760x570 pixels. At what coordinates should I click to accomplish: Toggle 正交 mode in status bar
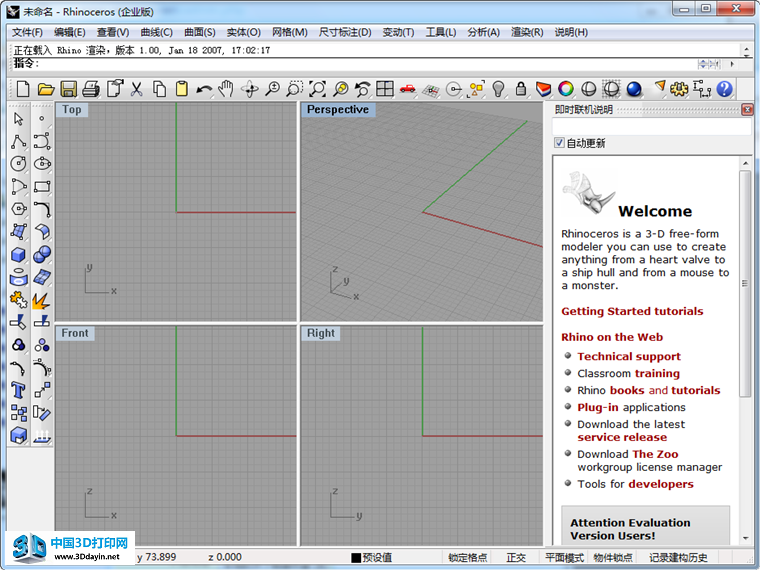[x=516, y=557]
